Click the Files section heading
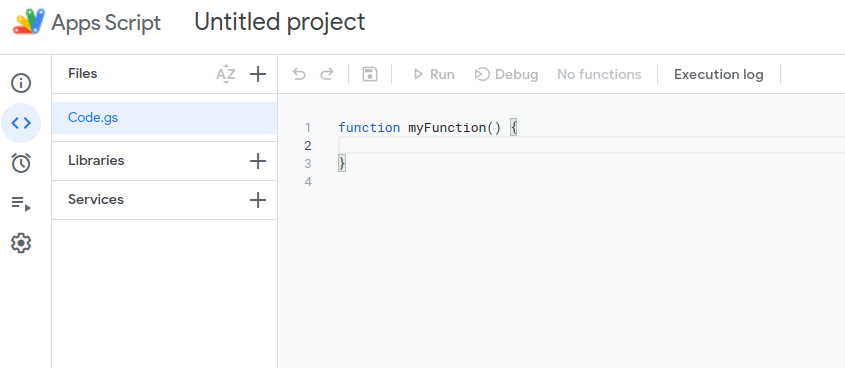The width and height of the screenshot is (845, 368). [82, 73]
